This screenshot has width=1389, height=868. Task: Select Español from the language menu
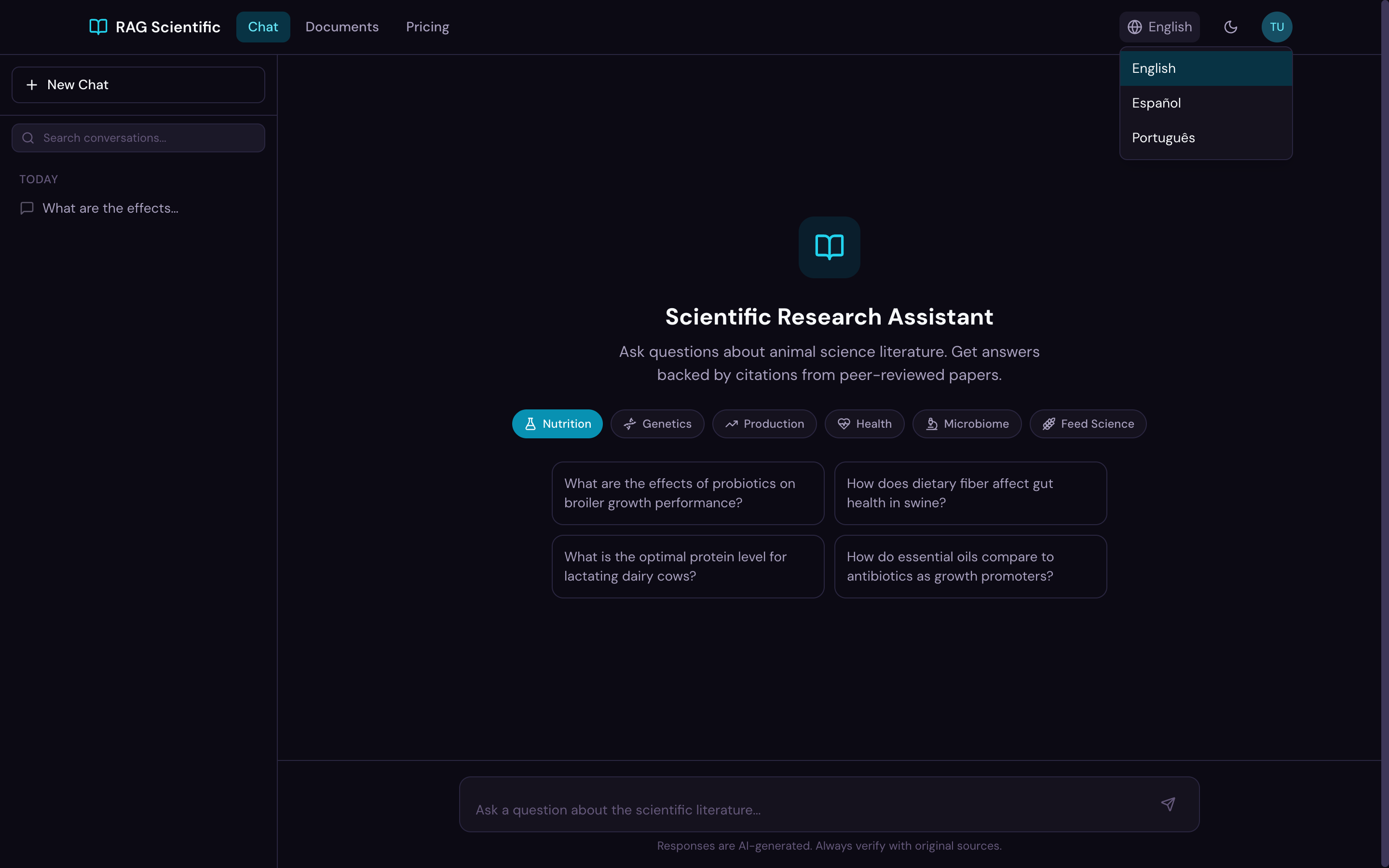pyautogui.click(x=1156, y=102)
